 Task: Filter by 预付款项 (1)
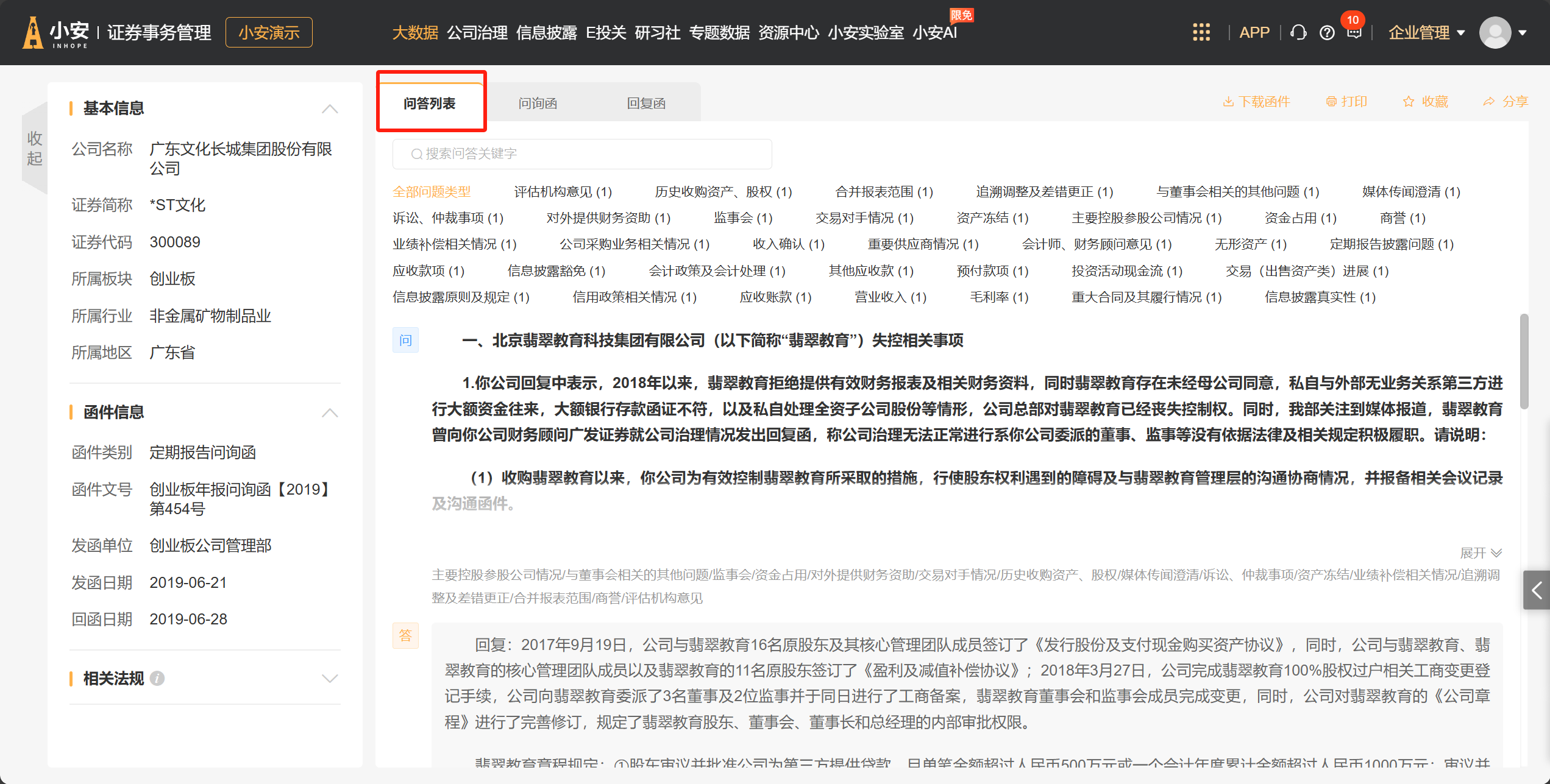coord(992,271)
